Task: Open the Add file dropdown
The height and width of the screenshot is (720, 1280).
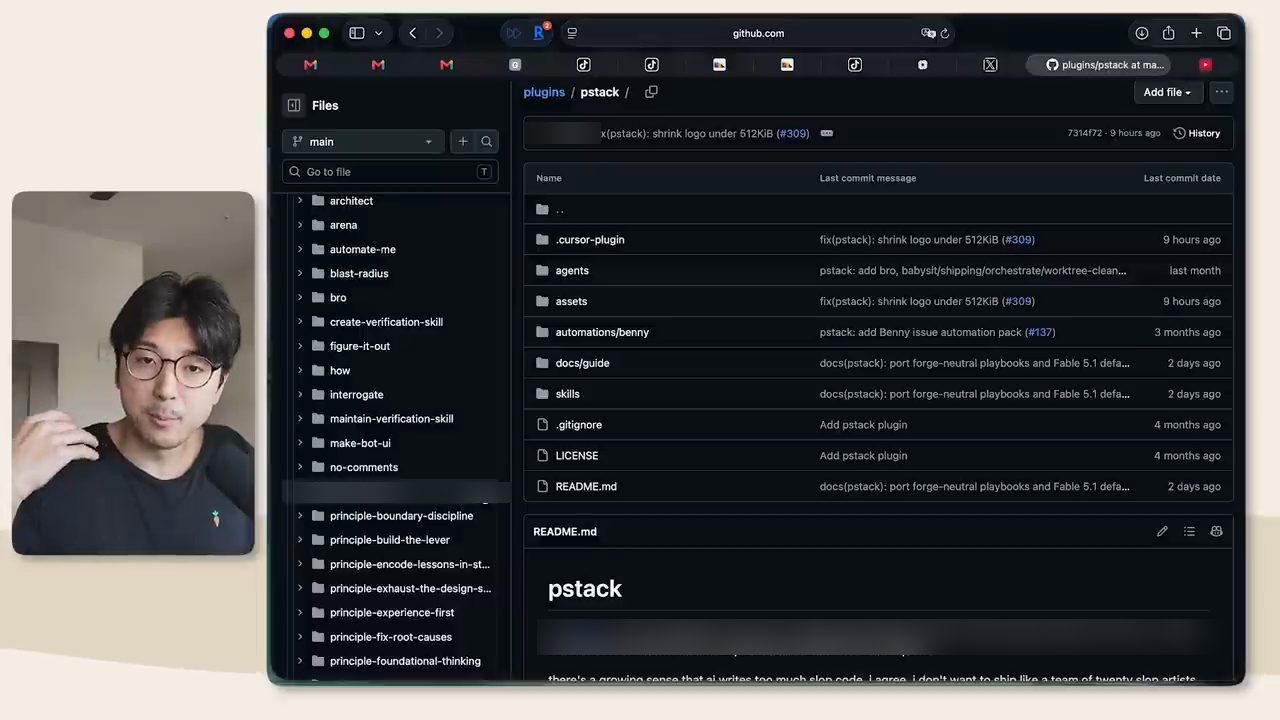Action: (1167, 92)
